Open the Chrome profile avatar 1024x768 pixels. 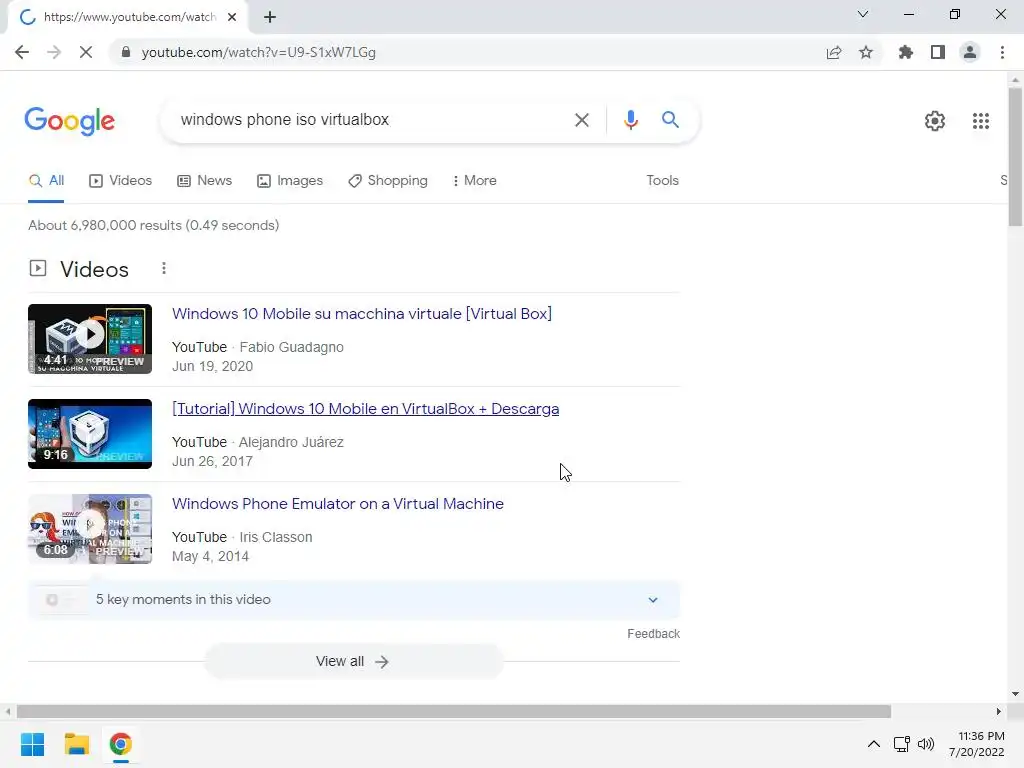pos(970,52)
